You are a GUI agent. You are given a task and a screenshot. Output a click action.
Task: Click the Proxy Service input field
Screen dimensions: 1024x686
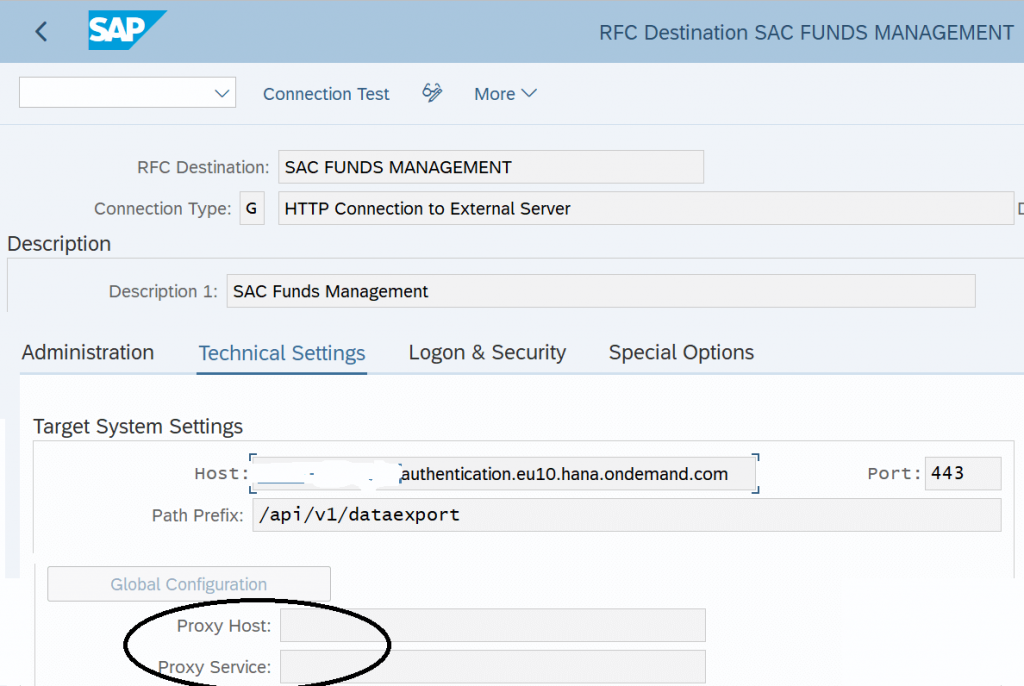[490, 666]
